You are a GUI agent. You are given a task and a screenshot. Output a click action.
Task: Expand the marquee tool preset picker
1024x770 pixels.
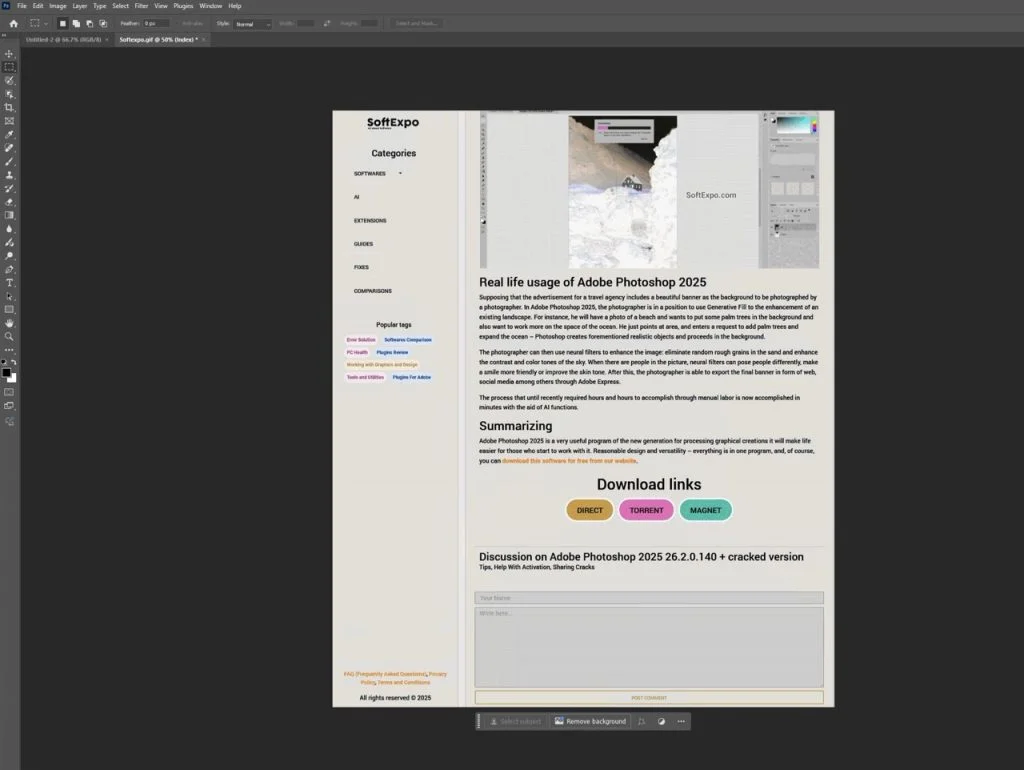[x=45, y=23]
